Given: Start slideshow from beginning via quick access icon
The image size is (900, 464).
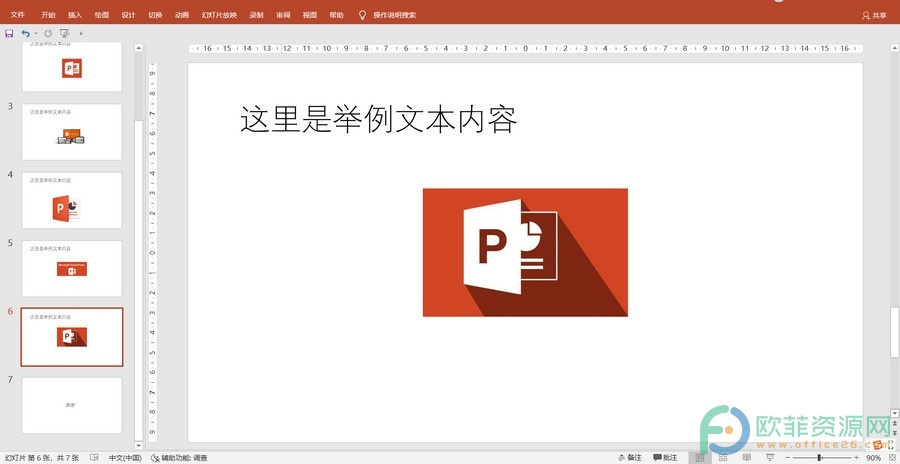Looking at the screenshot, I should [x=64, y=34].
